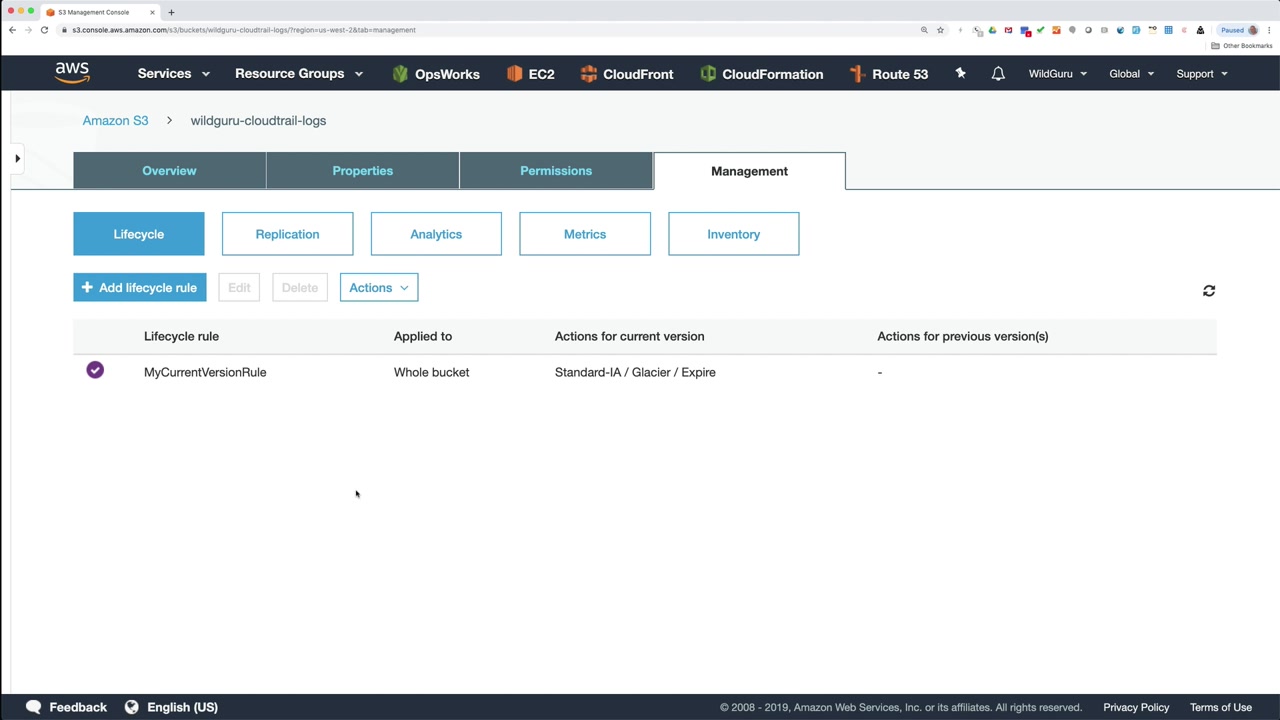Click the AWS logo home icon

click(72, 73)
